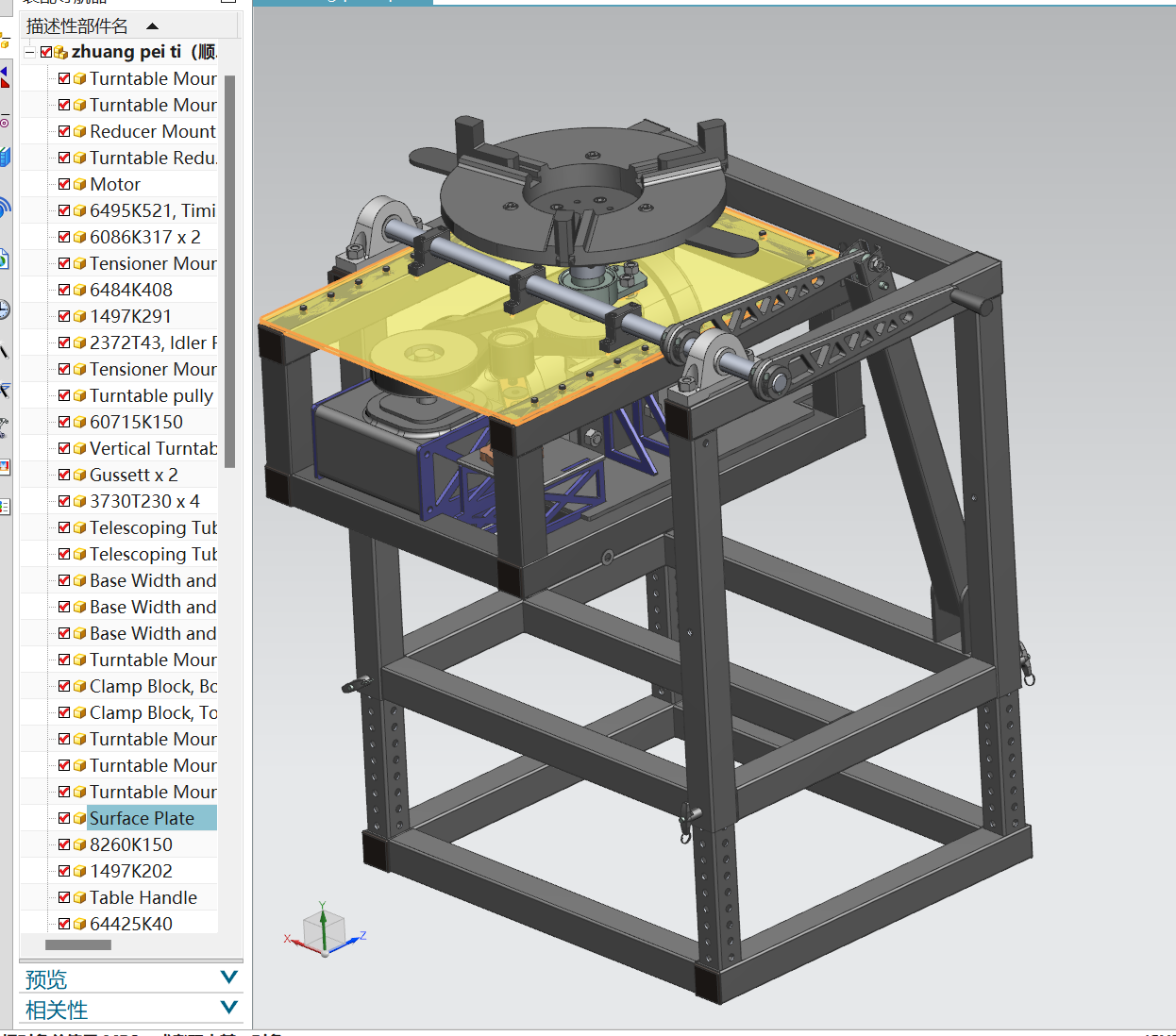Select the Vertical Turntab row
The height and width of the screenshot is (1036, 1176).
point(119,448)
